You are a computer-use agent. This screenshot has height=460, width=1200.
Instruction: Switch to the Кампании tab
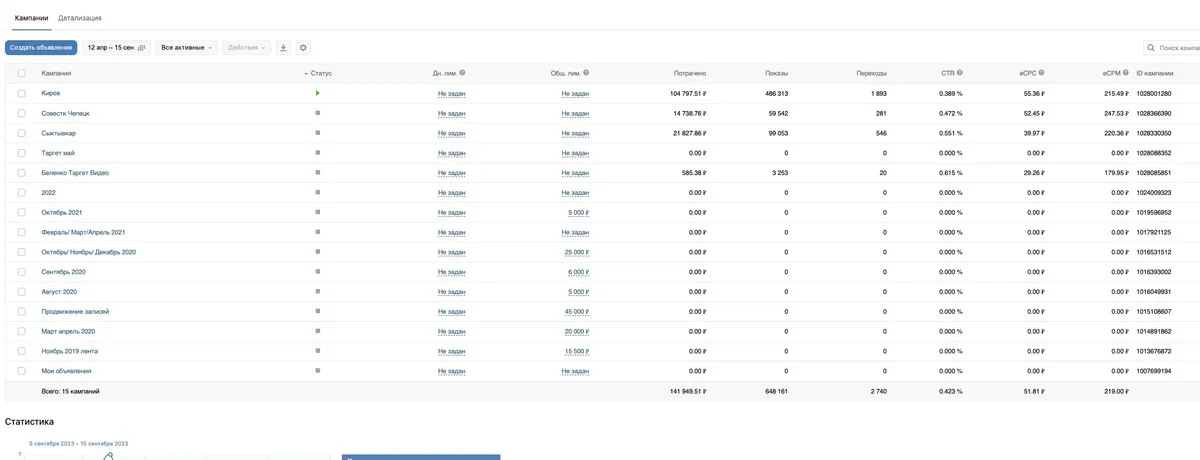coord(32,19)
